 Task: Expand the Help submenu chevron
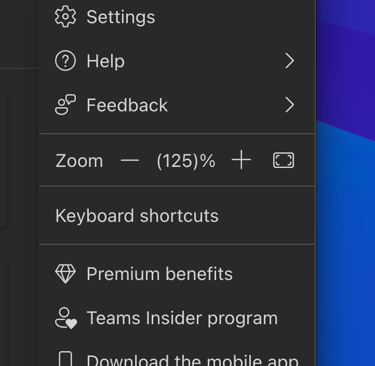290,61
